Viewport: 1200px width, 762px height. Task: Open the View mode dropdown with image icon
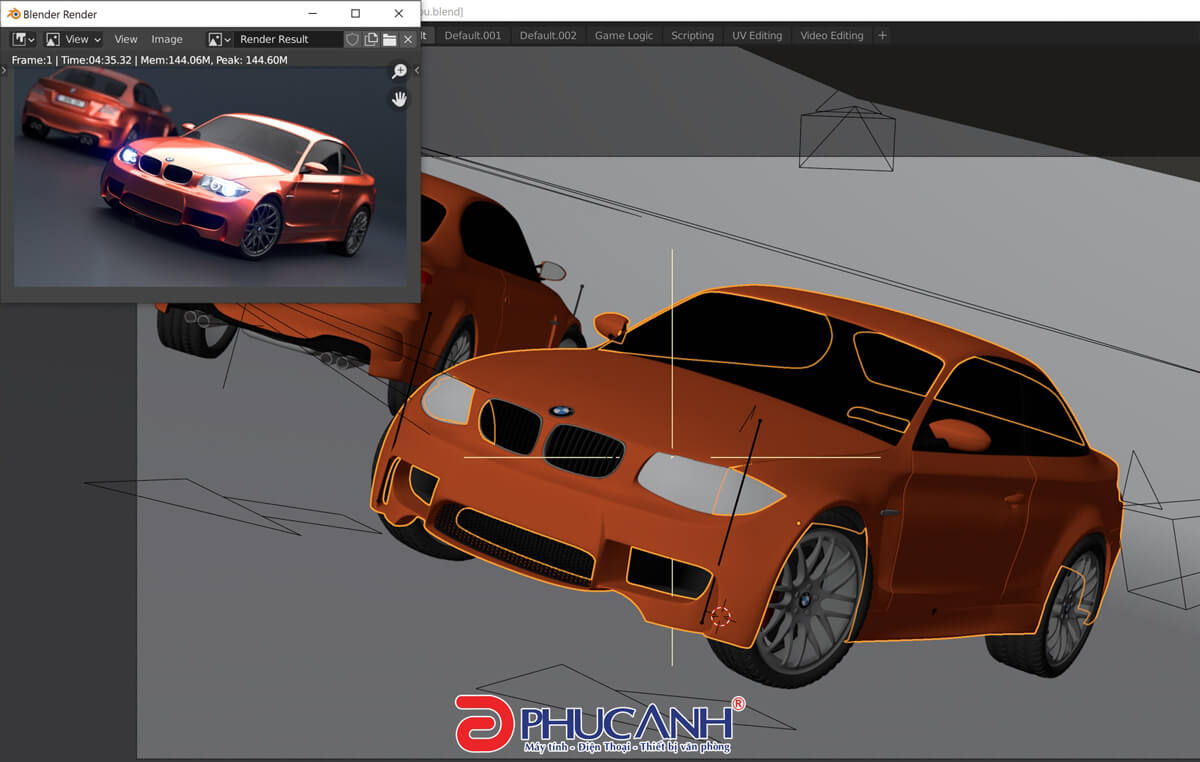pos(73,39)
